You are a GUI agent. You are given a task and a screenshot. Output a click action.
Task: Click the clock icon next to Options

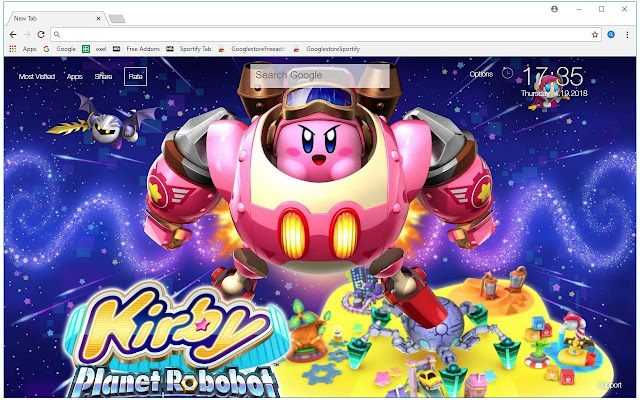(507, 73)
